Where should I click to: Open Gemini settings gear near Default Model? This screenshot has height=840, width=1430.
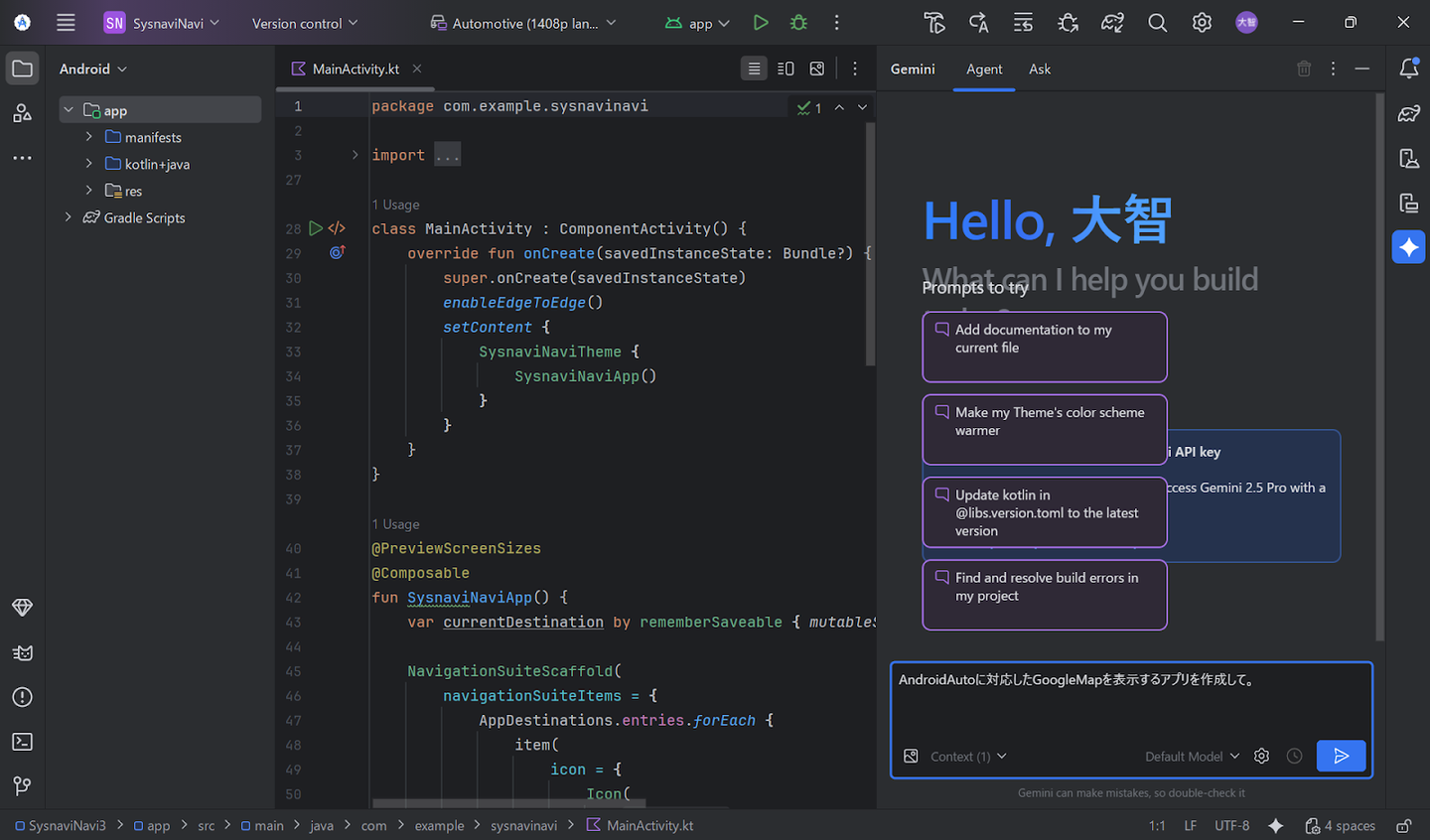(1261, 756)
